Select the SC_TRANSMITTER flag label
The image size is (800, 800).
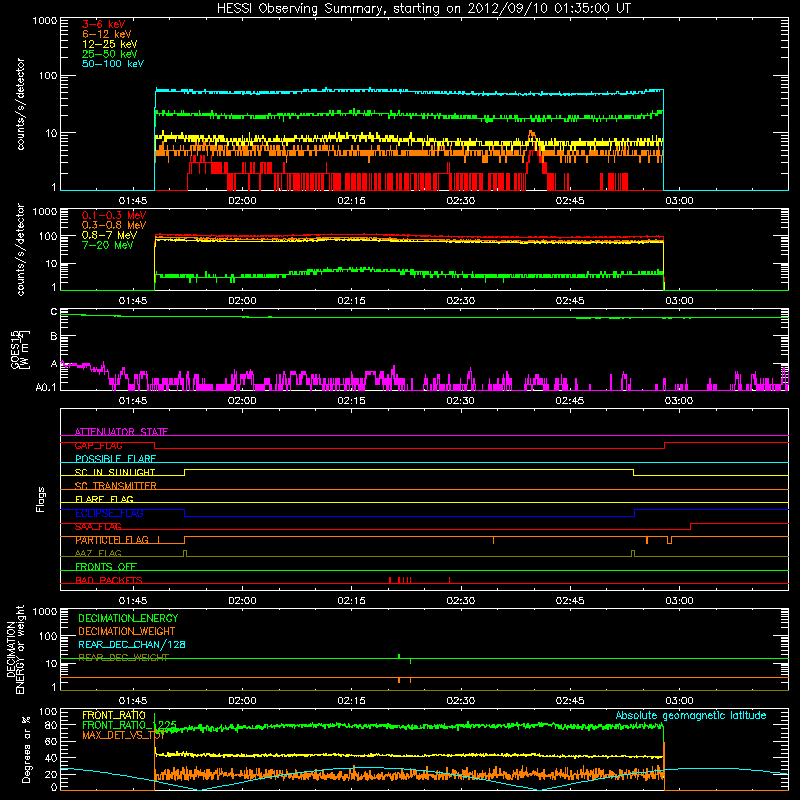(x=116, y=486)
